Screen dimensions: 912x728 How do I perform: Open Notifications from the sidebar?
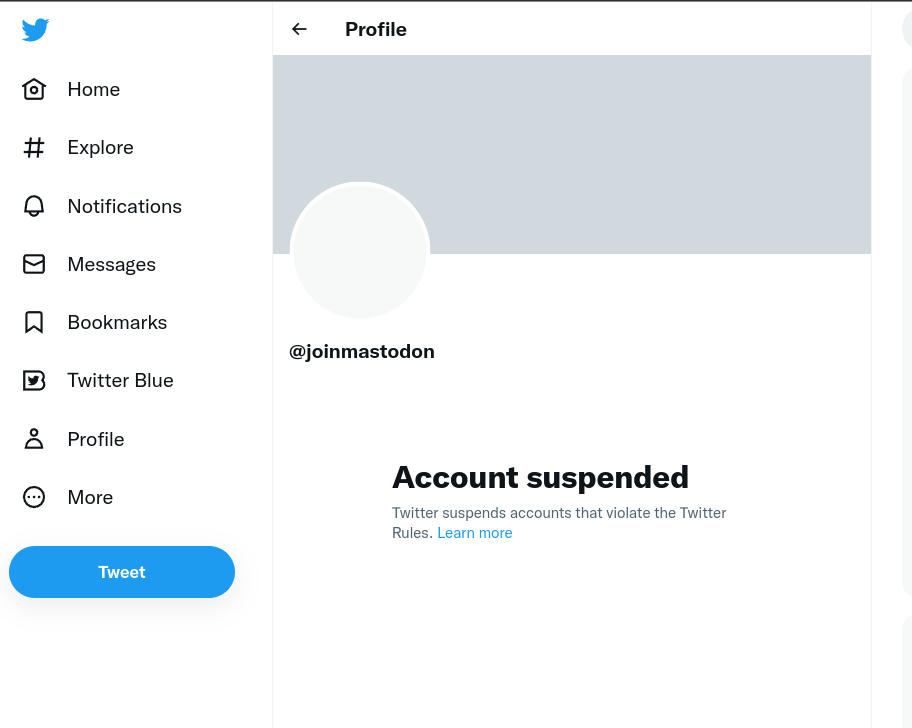tap(124, 206)
